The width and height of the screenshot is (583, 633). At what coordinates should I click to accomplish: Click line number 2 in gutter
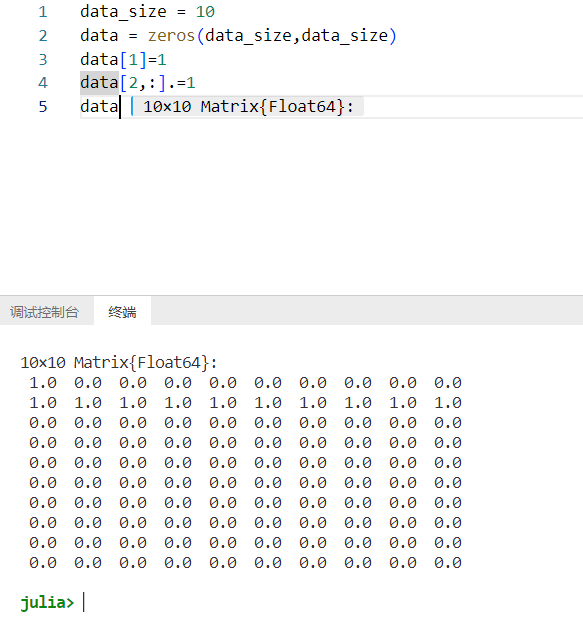tap(43, 36)
